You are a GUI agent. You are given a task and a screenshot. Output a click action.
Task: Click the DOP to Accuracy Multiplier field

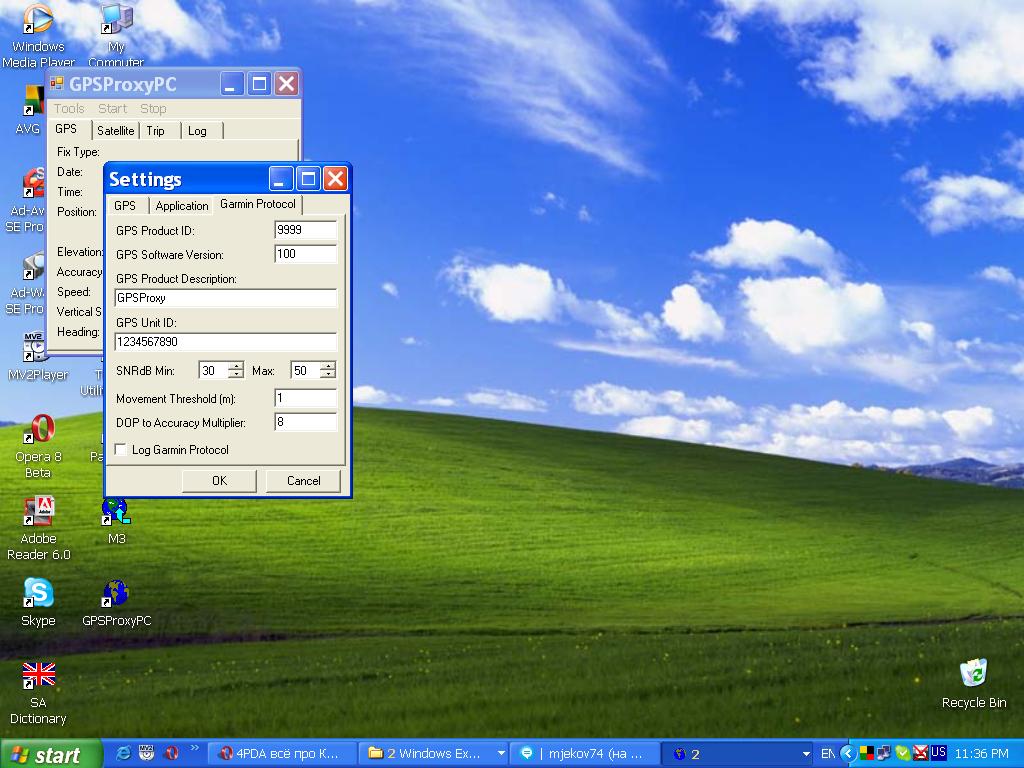(x=306, y=422)
